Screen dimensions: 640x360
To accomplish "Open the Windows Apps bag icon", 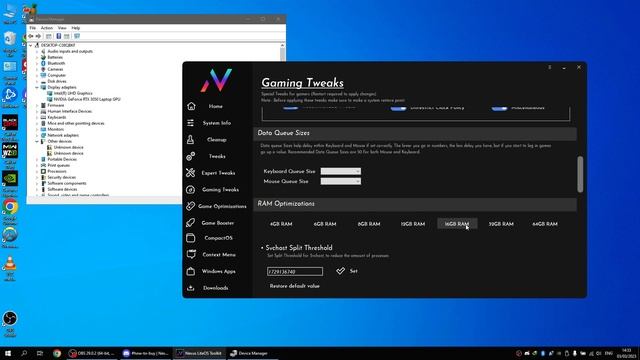I will pos(190,271).
